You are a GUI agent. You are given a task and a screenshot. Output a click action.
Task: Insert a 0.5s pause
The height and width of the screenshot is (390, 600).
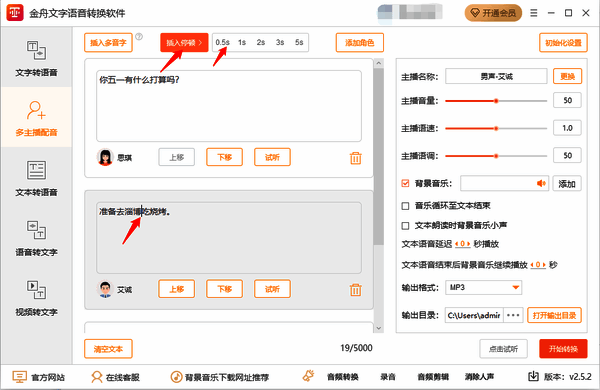pos(222,42)
